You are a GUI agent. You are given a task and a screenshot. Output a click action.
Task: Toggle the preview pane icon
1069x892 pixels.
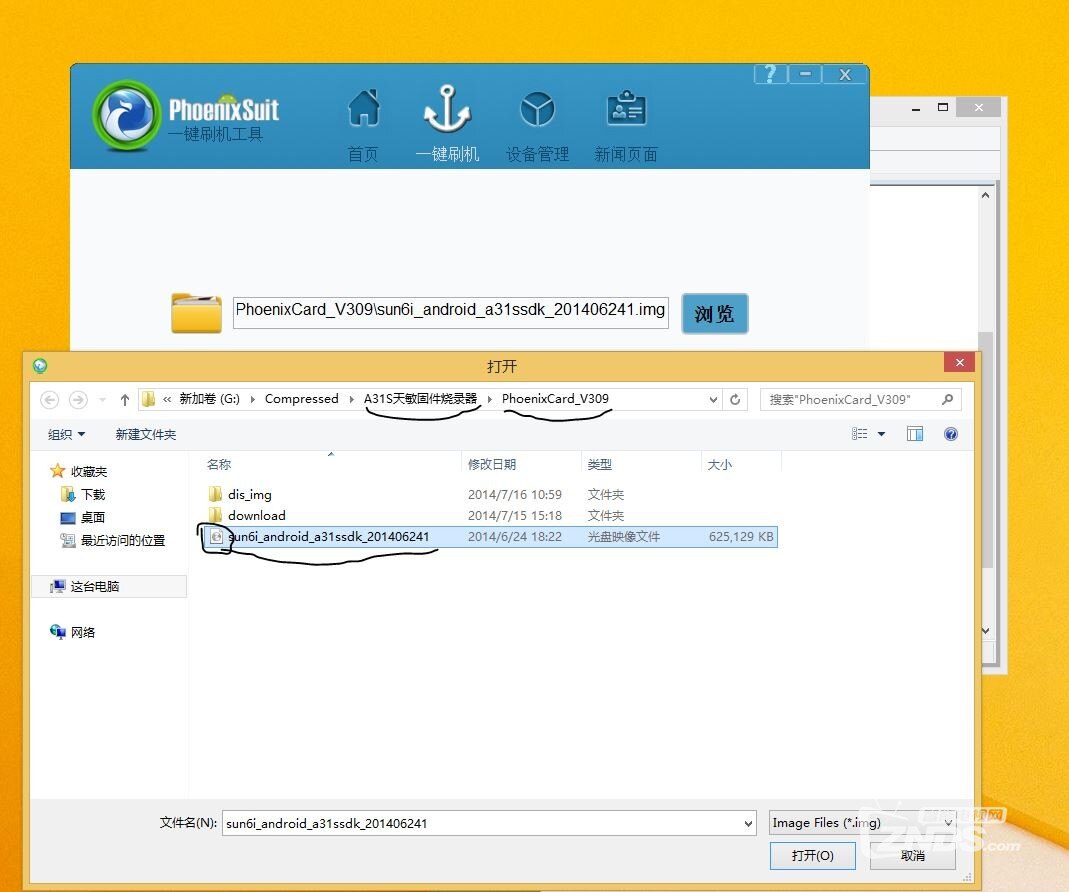[x=915, y=434]
